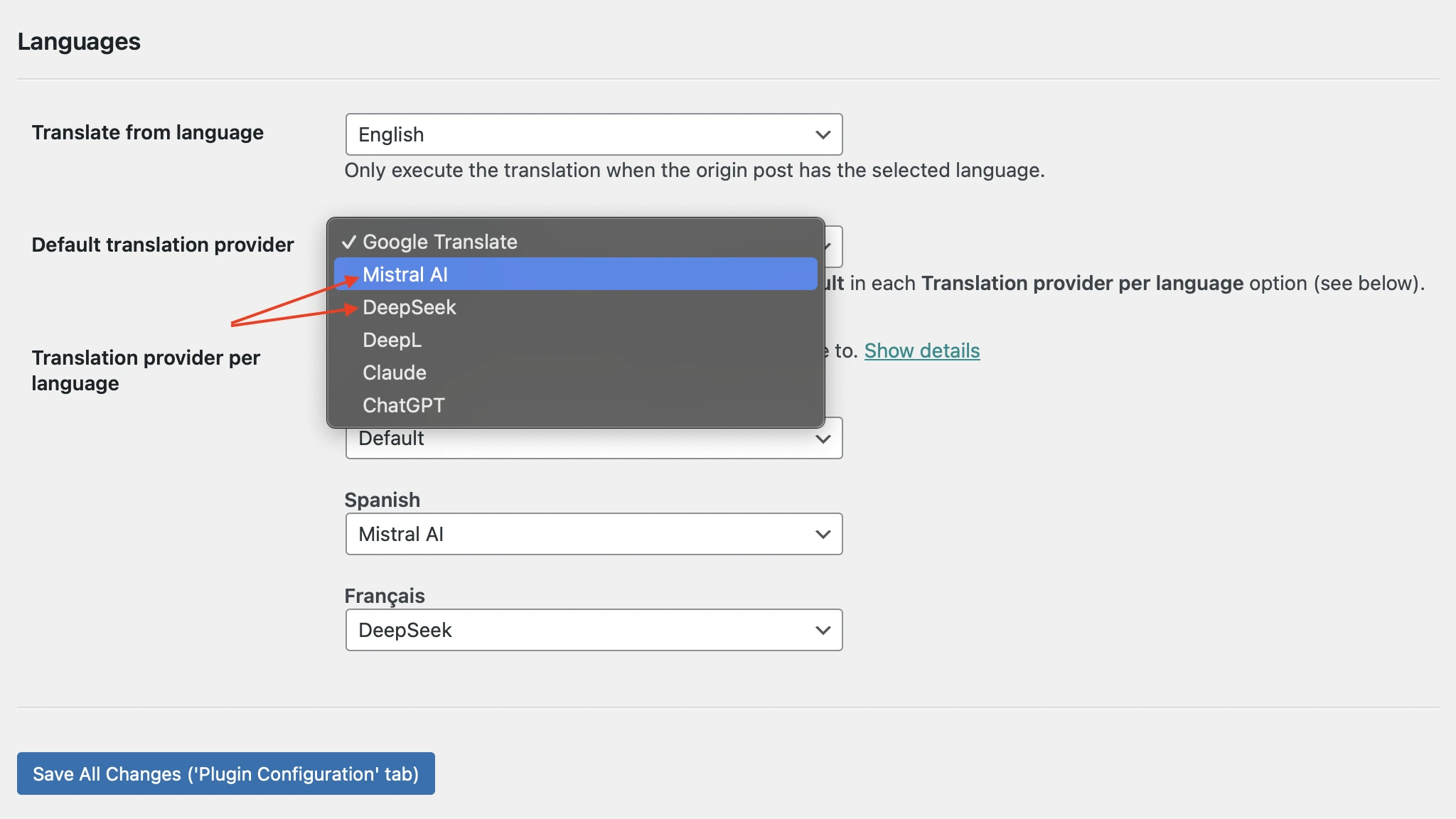
Task: Click the DeepSeek value shown for Français
Action: click(405, 630)
